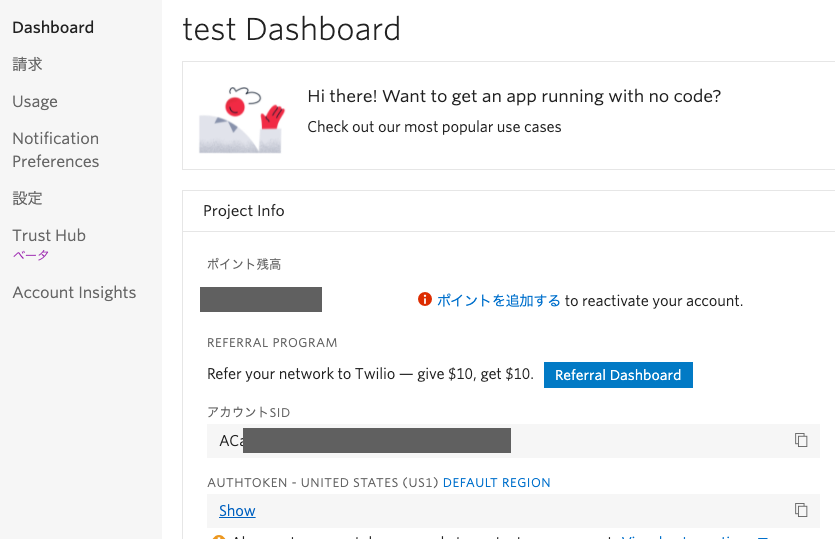Open Account Insights in the sidebar
The image size is (835, 539).
pyautogui.click(x=75, y=292)
